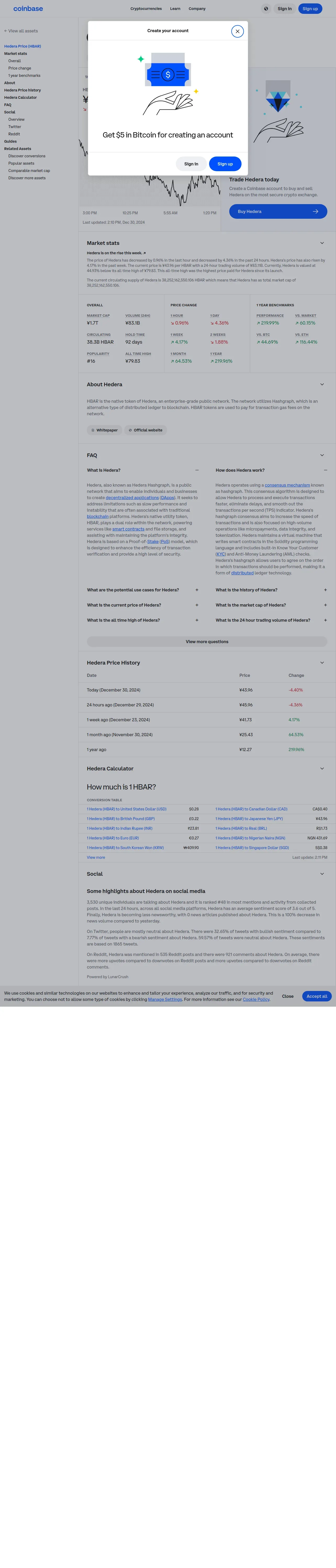This screenshot has width=336, height=1568.
Task: Click View more questions button
Action: point(207,642)
